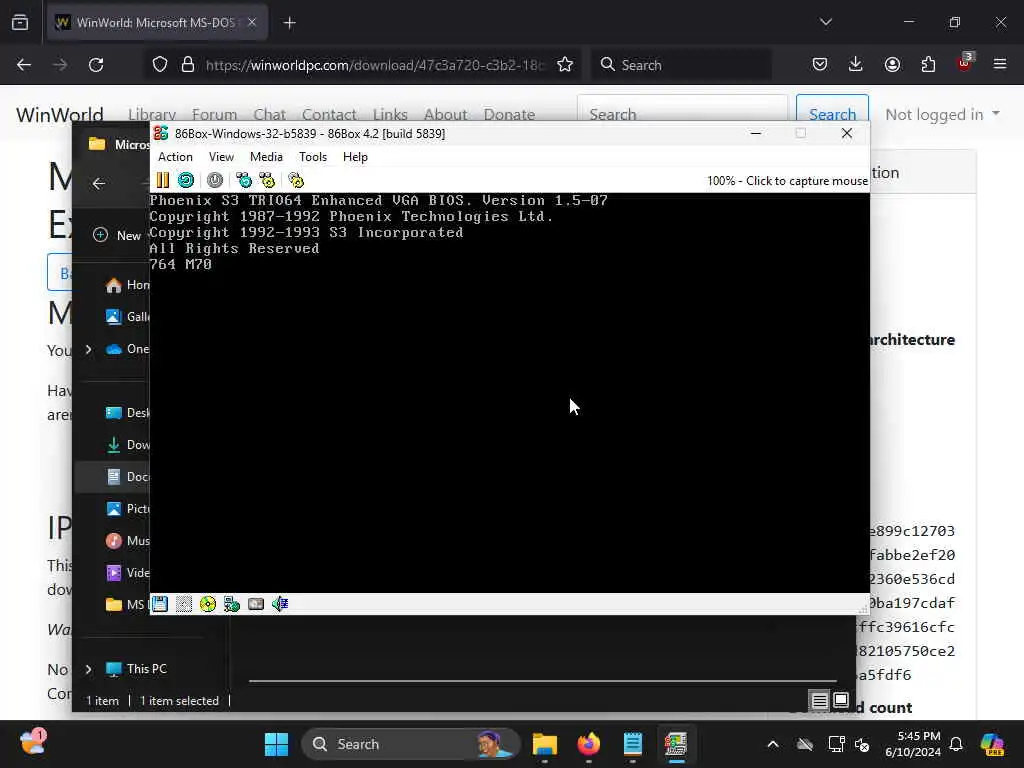Open notifications bell in taskbar
Image resolution: width=1024 pixels, height=768 pixels.
pyautogui.click(x=956, y=744)
